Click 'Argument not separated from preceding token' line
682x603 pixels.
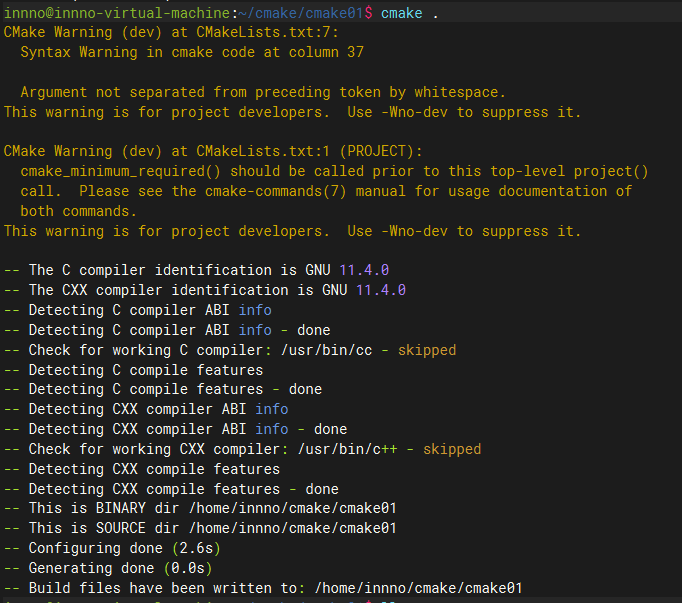[263, 92]
